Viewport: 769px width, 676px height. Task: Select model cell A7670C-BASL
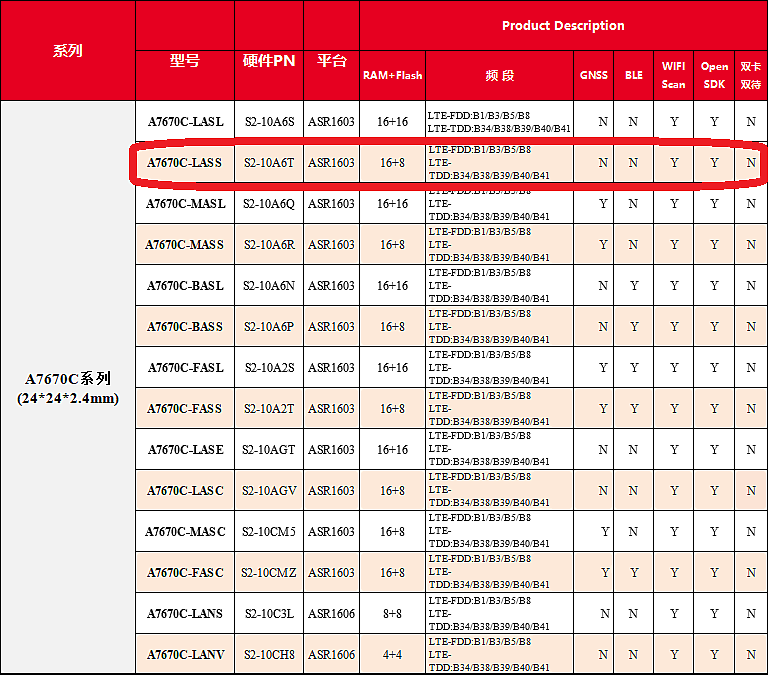click(x=185, y=286)
